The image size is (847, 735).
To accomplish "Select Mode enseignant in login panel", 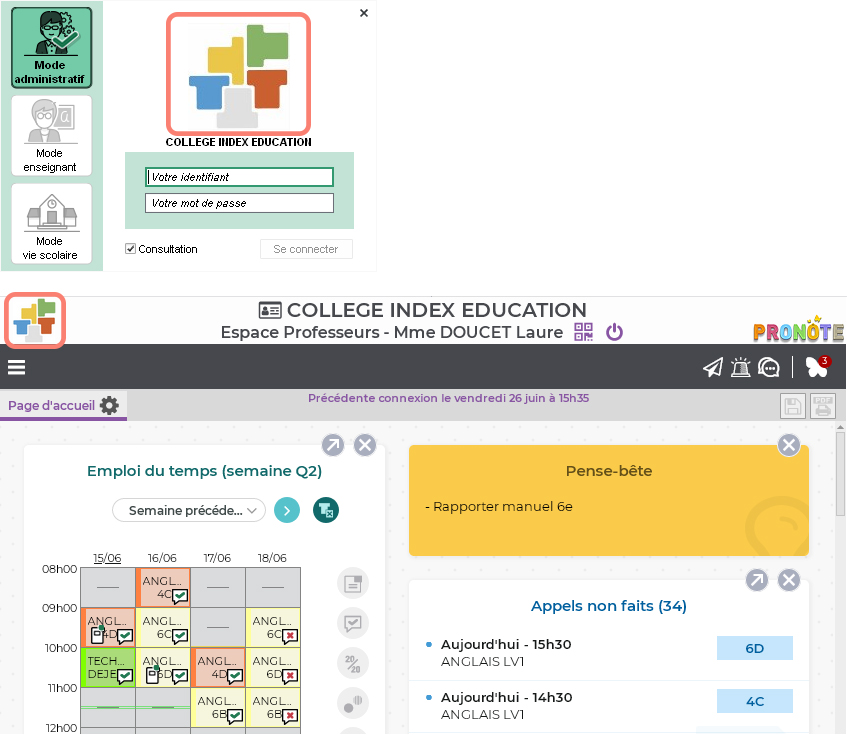I will tap(51, 136).
